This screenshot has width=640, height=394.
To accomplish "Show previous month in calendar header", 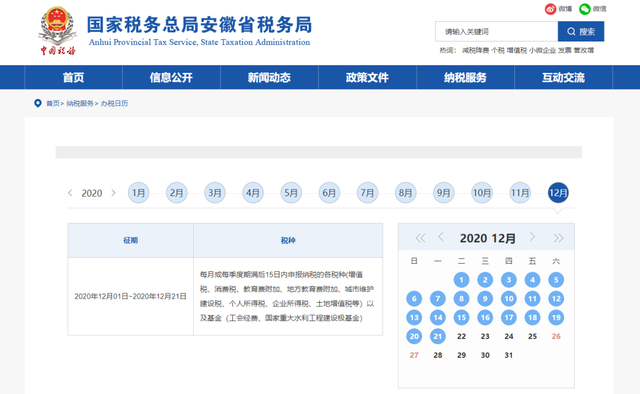I will 441,237.
